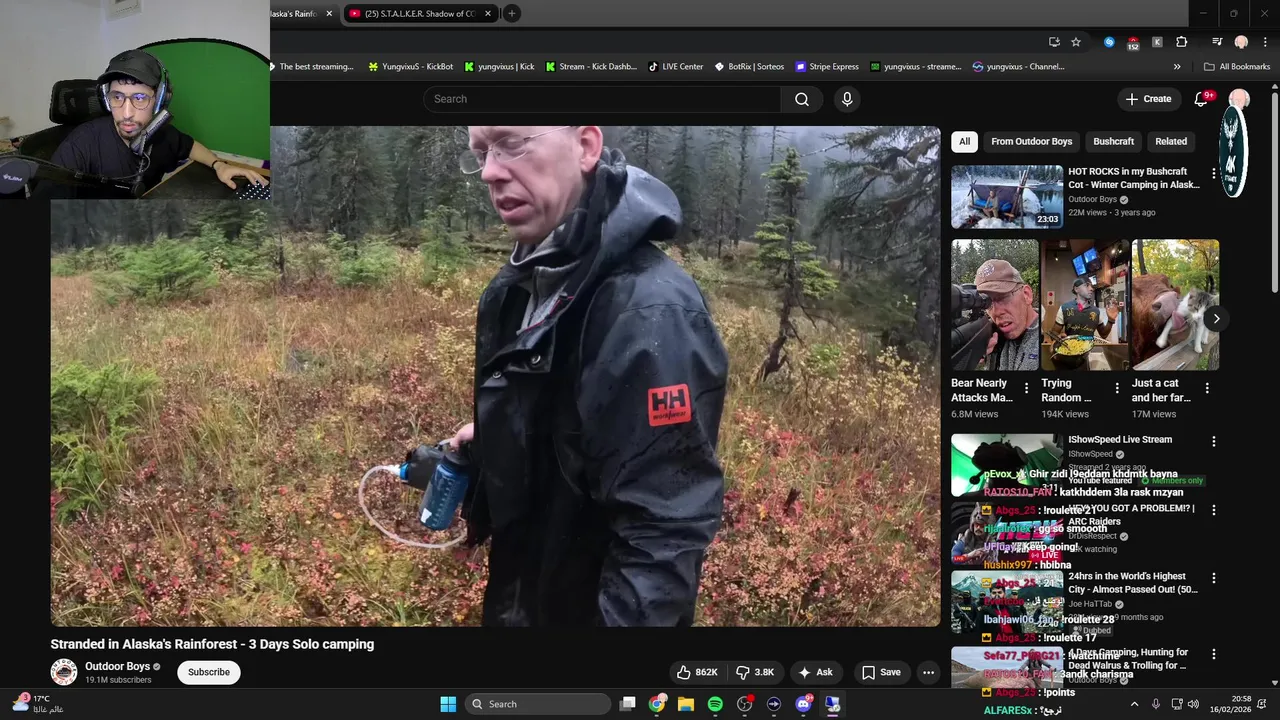Open File Explorer from the taskbar

(x=686, y=704)
